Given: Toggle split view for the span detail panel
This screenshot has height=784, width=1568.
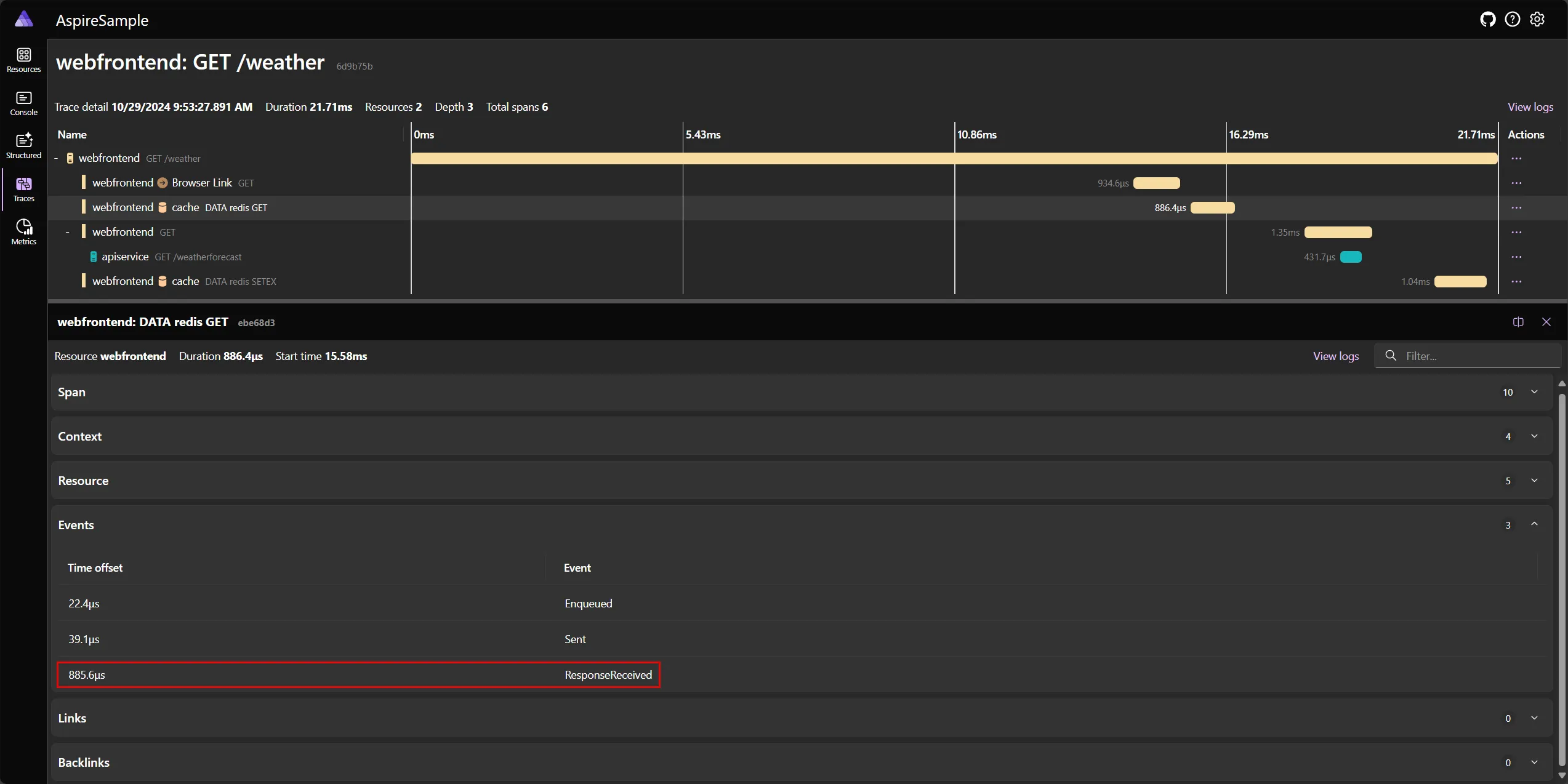Looking at the screenshot, I should click(1518, 322).
